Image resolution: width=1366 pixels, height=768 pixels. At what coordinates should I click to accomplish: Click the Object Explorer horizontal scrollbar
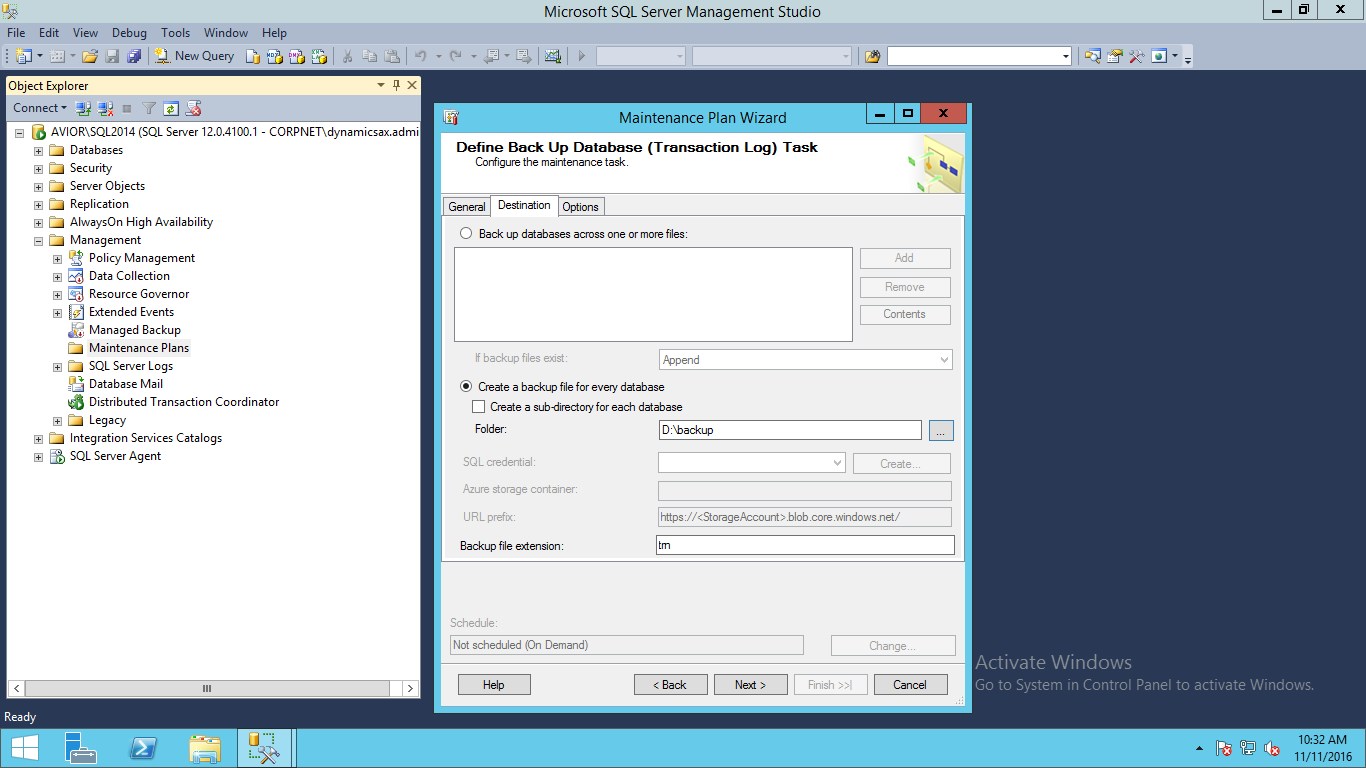tap(207, 688)
